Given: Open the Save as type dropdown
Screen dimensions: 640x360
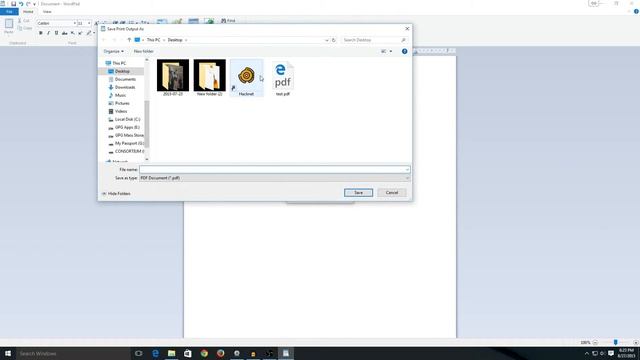Looking at the screenshot, I should (274, 178).
